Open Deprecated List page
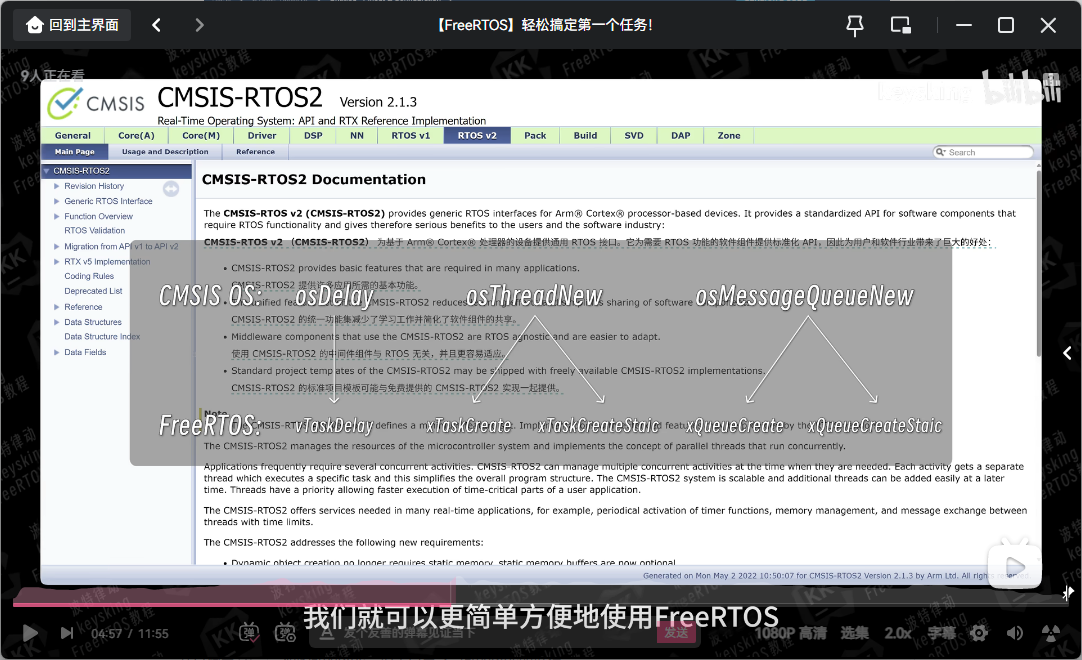 (93, 291)
